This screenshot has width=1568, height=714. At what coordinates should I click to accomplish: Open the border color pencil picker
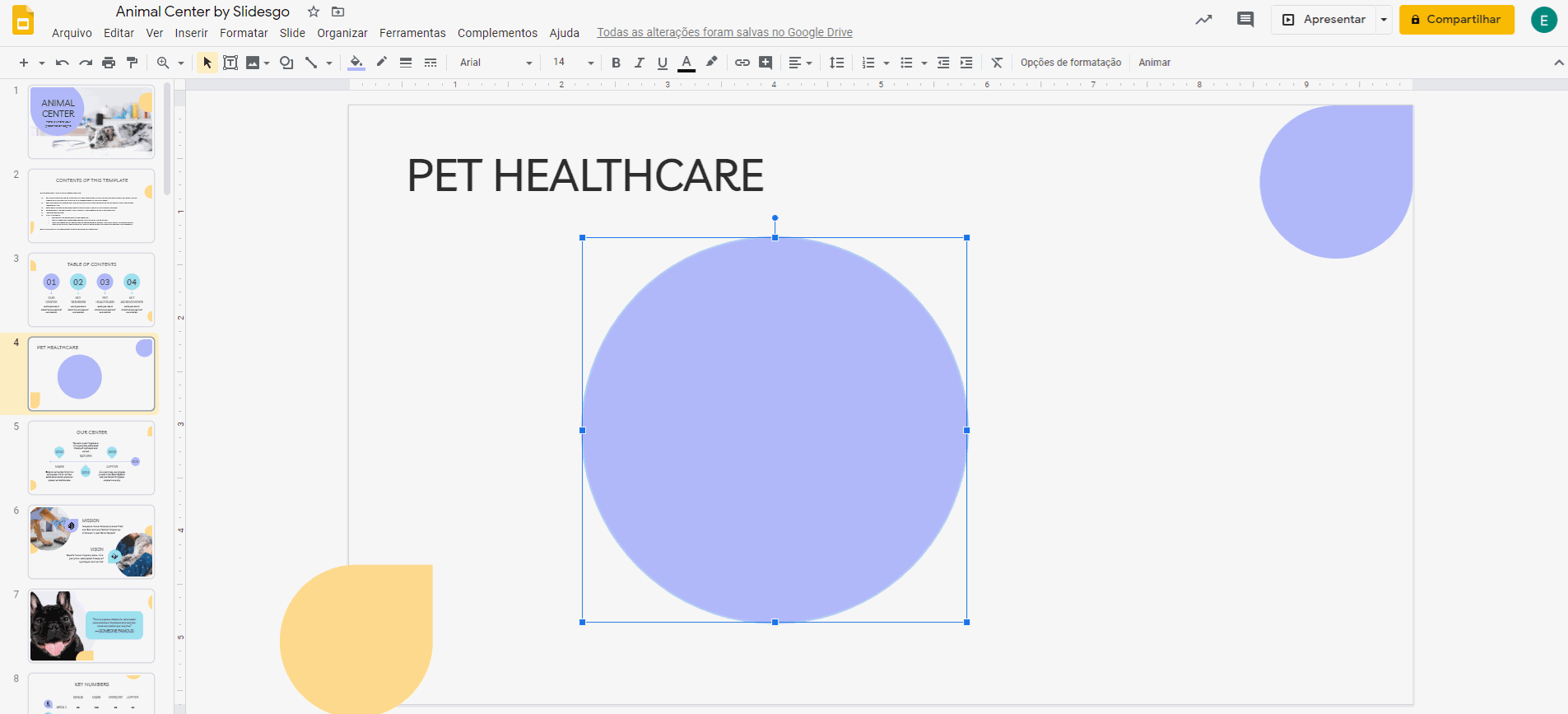382,63
